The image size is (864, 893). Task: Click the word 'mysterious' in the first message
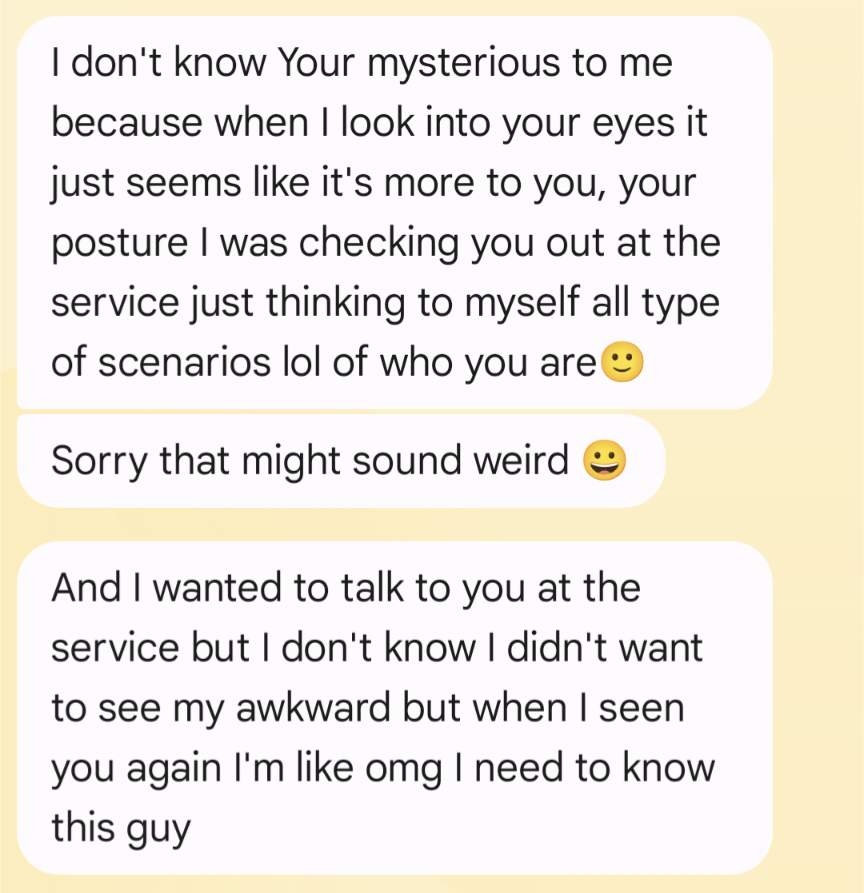point(464,63)
